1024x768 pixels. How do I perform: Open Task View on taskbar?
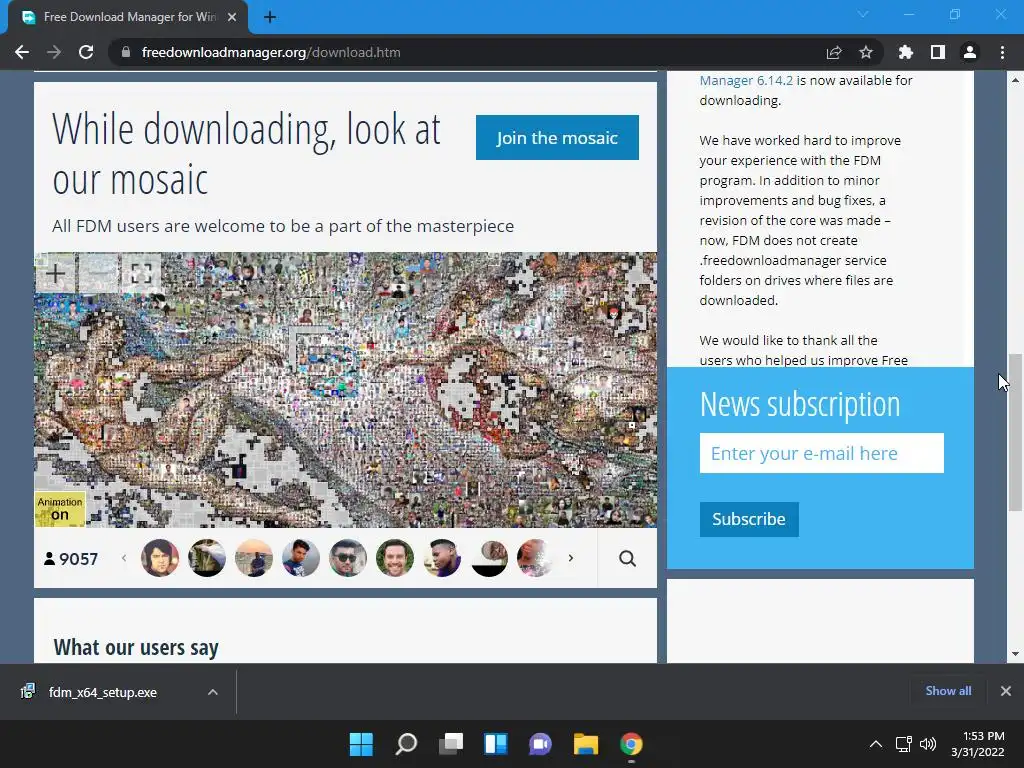pos(451,744)
